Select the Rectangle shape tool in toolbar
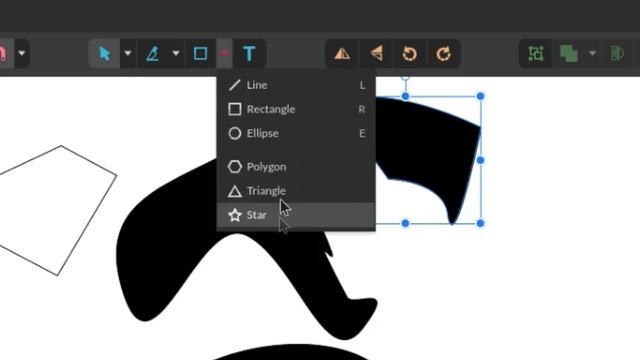The height and width of the screenshot is (360, 640). tap(200, 53)
